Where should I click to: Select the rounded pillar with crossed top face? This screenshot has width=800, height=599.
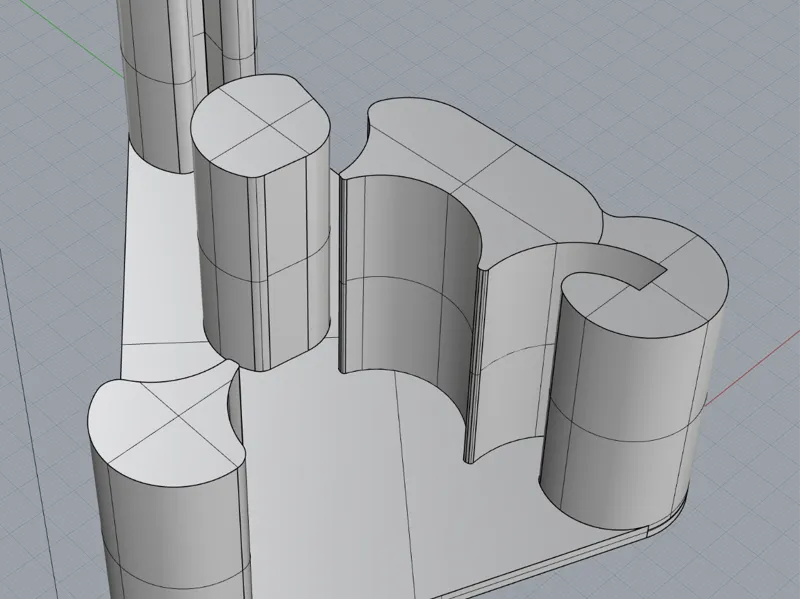(262, 222)
